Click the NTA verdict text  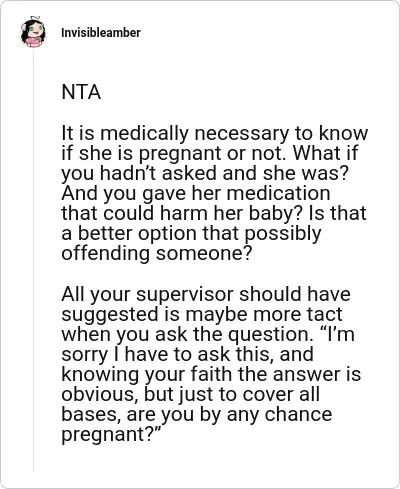(81, 92)
